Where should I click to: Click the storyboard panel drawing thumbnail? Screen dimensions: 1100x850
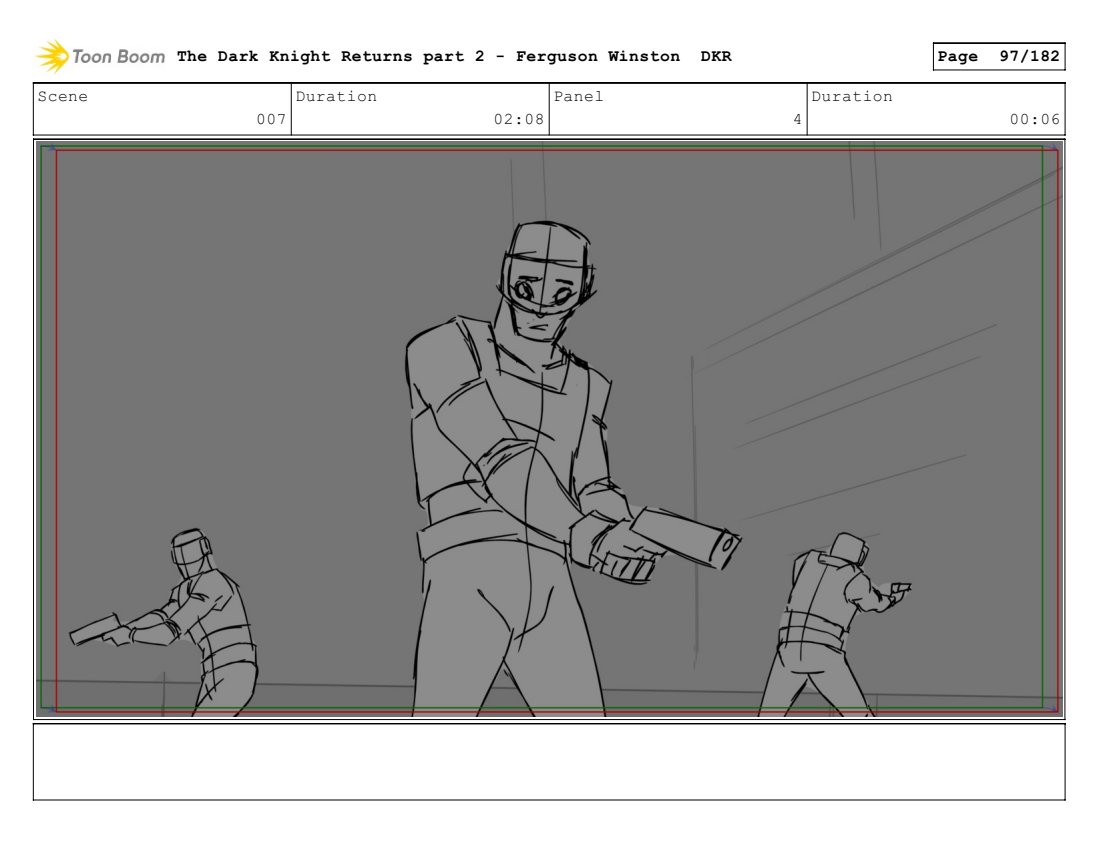pyautogui.click(x=549, y=429)
